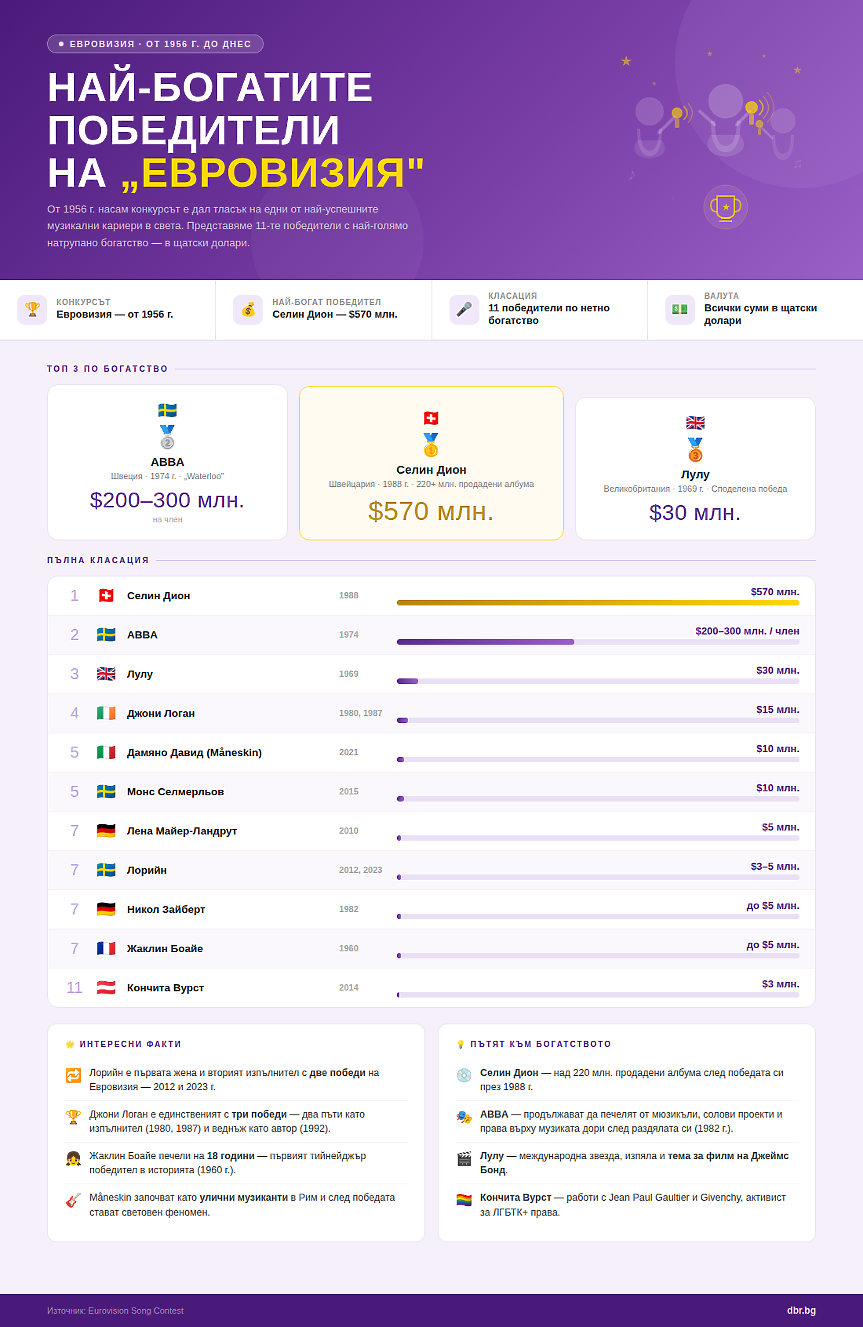This screenshot has width=863, height=1327.
Task: Click the gold medal on Селин Дион card
Action: tap(431, 445)
